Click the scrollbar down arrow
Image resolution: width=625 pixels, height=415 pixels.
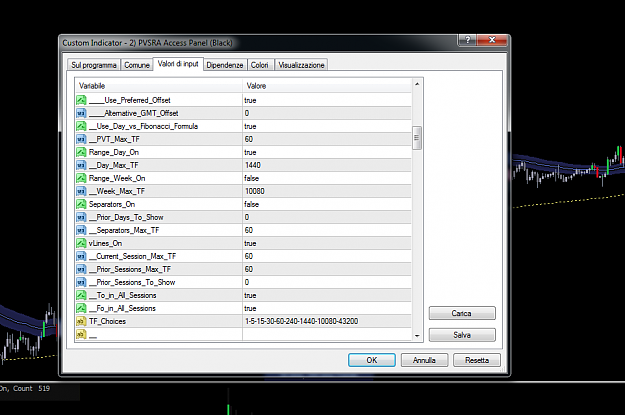coord(417,336)
